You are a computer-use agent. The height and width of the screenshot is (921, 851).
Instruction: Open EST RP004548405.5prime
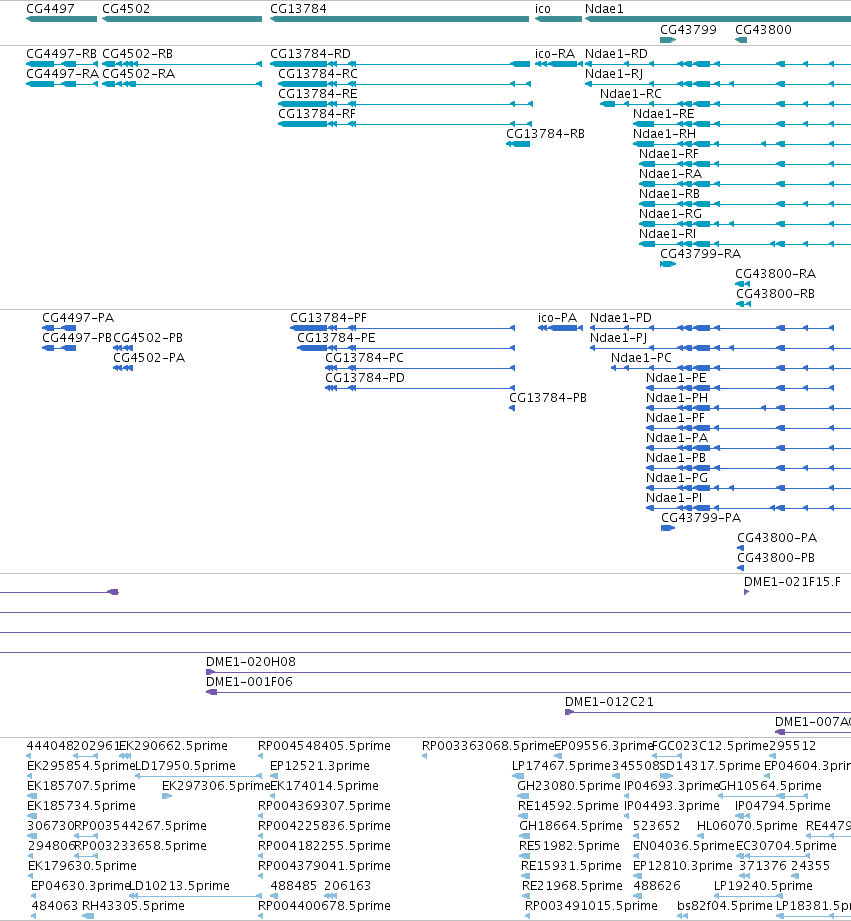[324, 745]
